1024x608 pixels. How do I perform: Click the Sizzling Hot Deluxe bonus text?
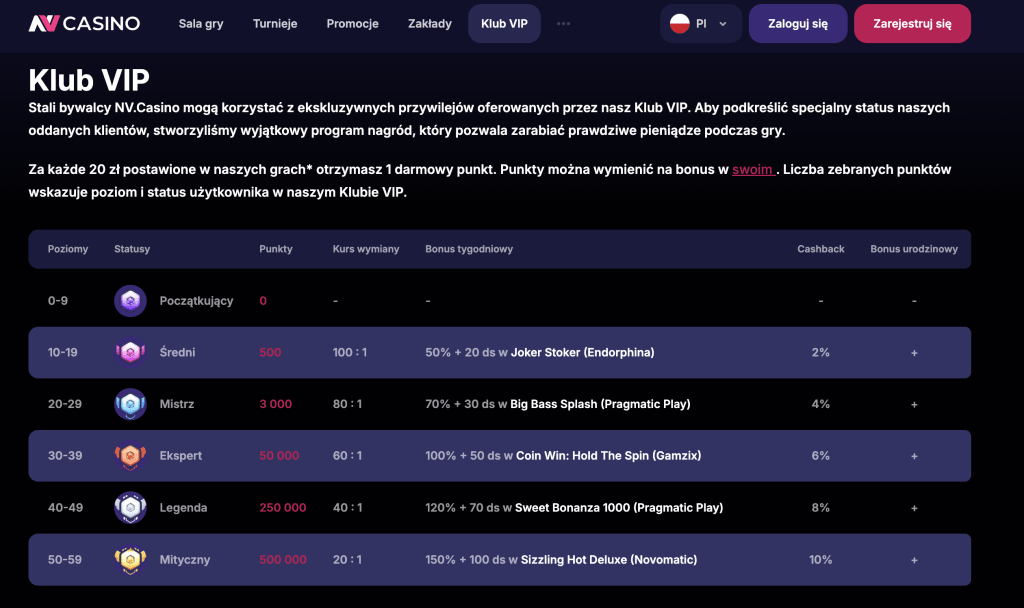click(x=609, y=560)
